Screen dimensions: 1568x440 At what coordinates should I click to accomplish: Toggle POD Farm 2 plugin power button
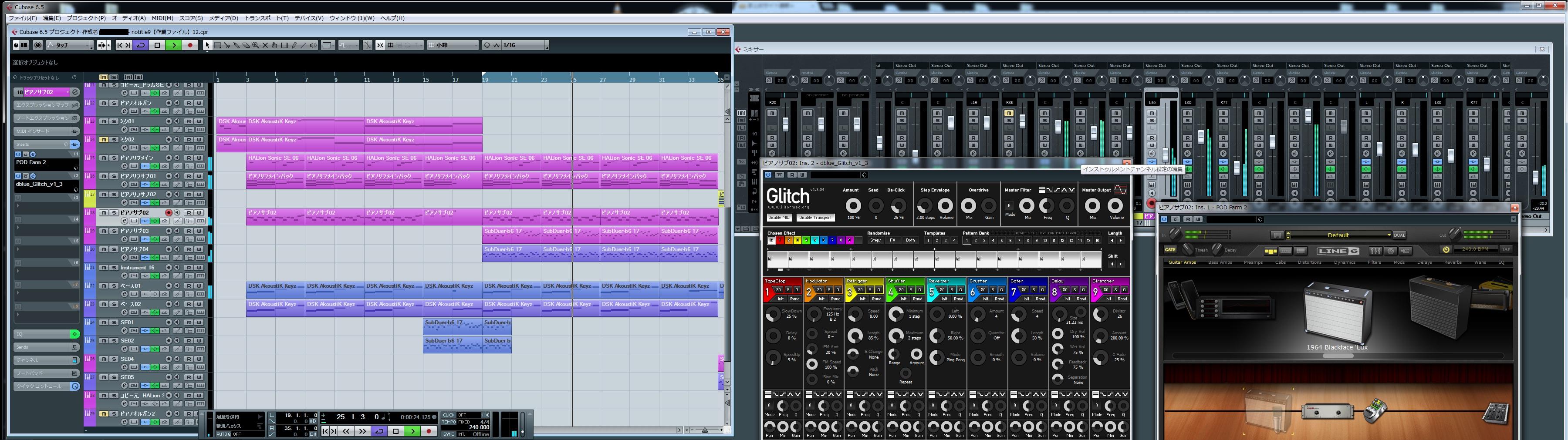click(1164, 220)
